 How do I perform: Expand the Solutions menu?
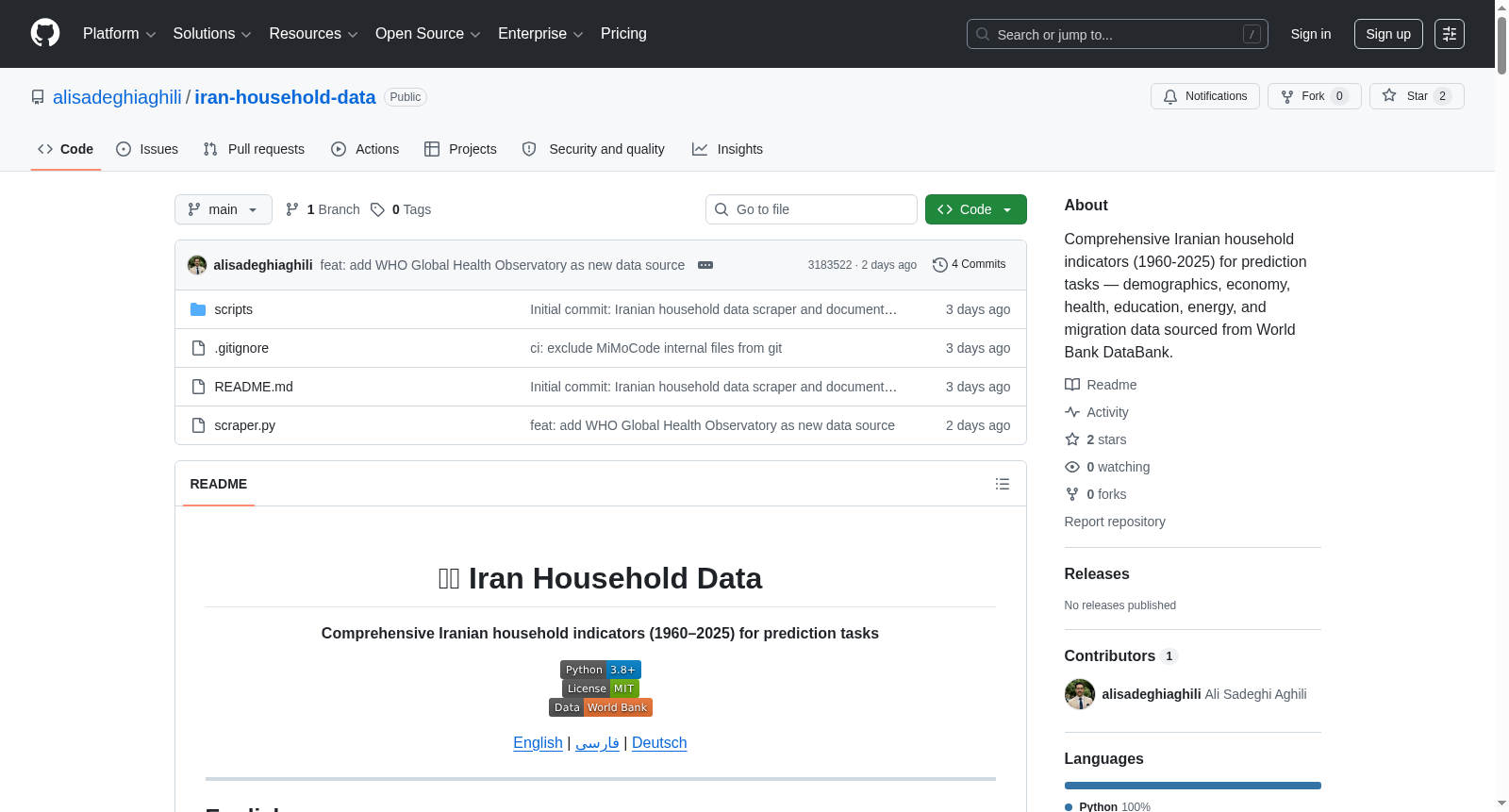[212, 34]
